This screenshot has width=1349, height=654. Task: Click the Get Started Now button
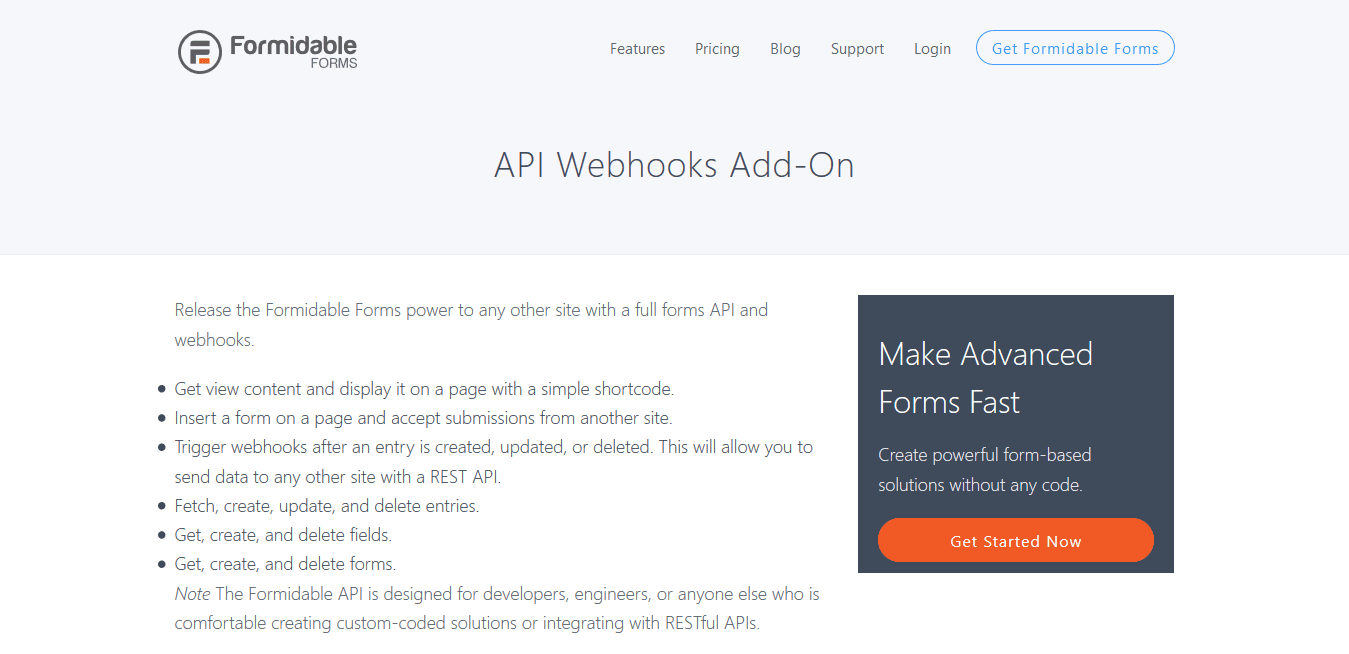(x=1016, y=541)
